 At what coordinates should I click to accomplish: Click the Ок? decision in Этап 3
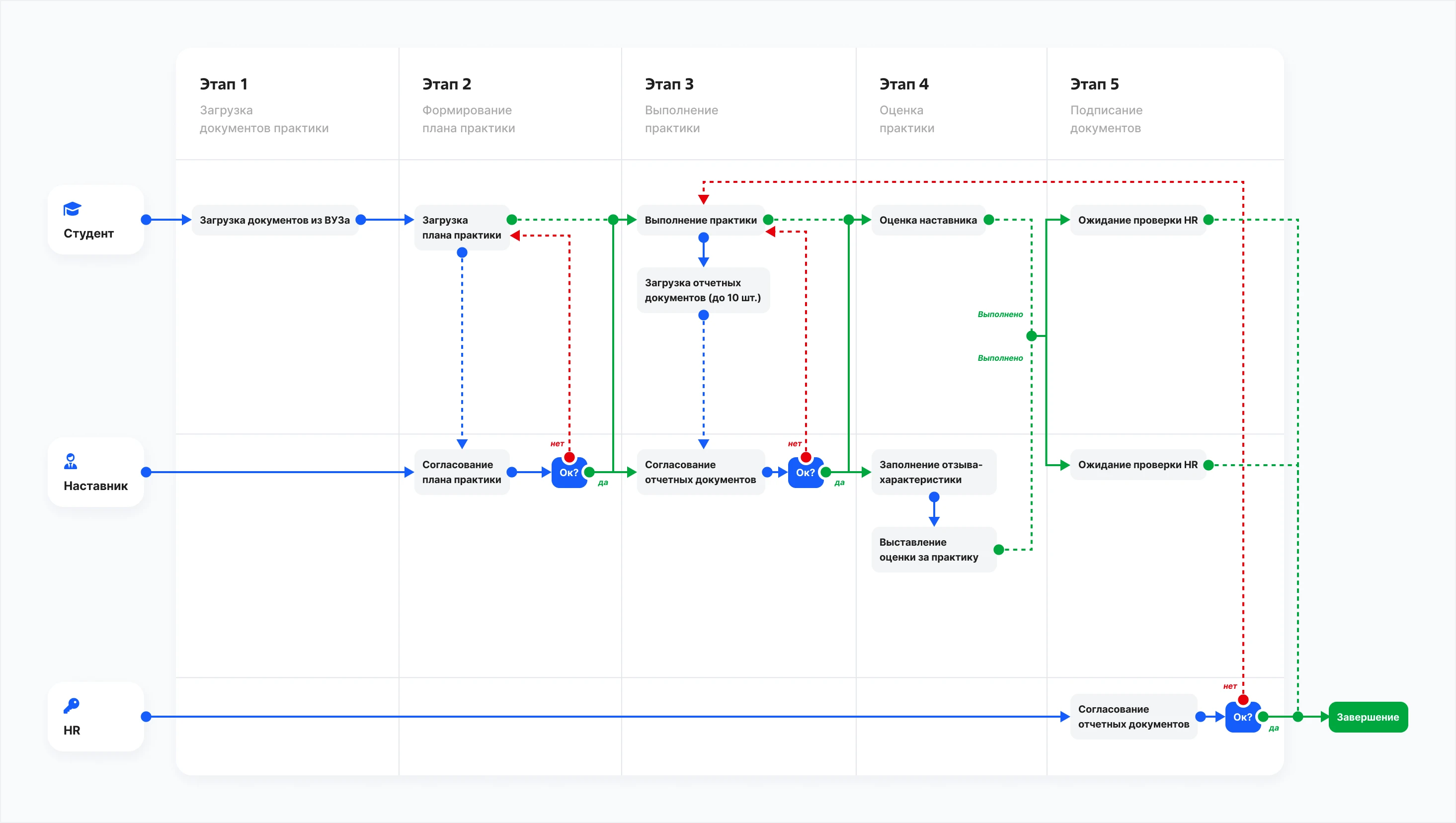pos(806,473)
